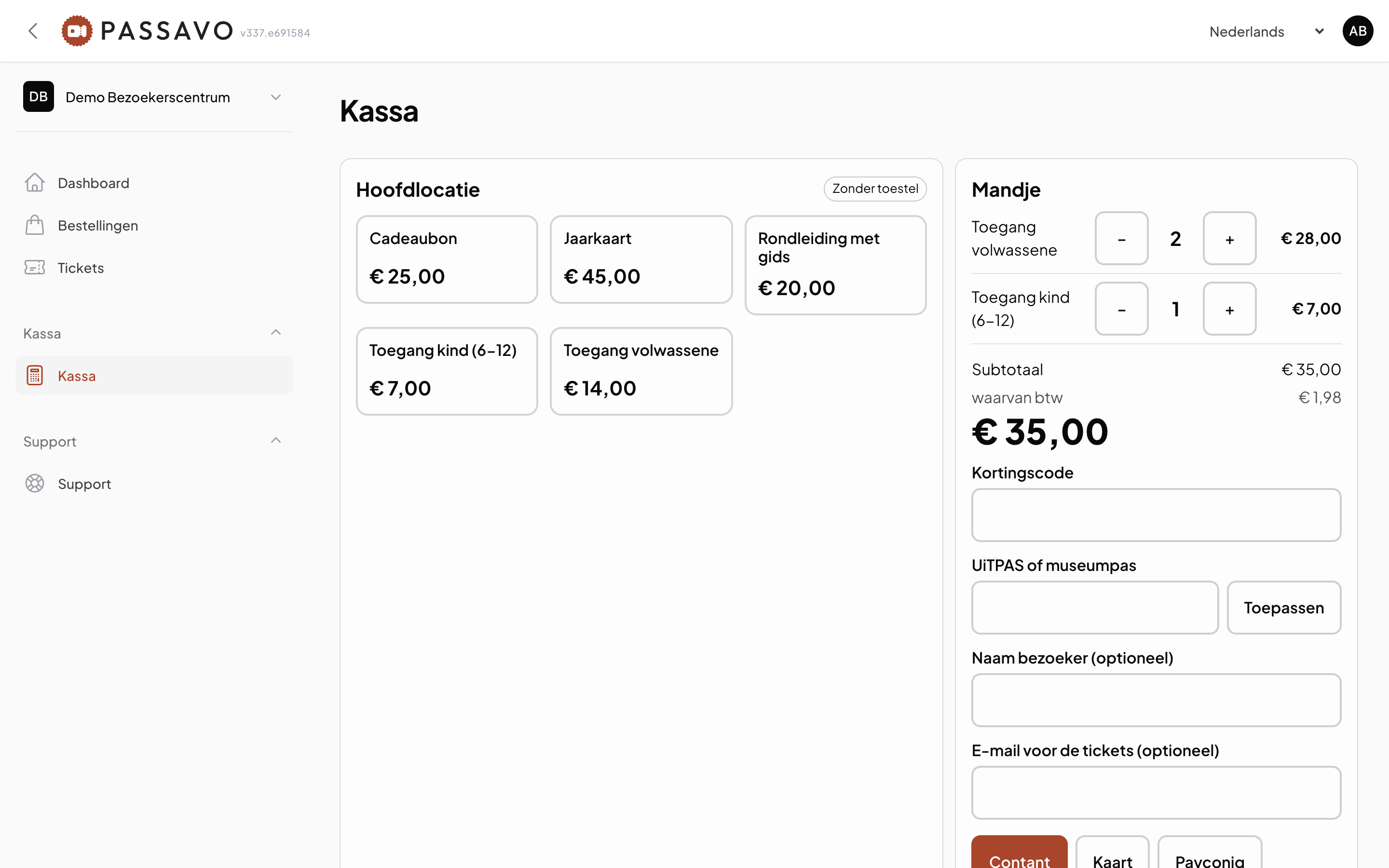1389x868 pixels.
Task: Open the AB user avatar
Action: tap(1358, 31)
